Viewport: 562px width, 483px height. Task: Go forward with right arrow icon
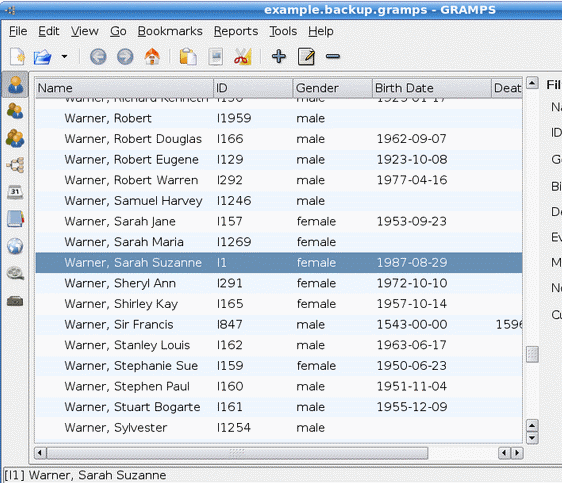(125, 57)
